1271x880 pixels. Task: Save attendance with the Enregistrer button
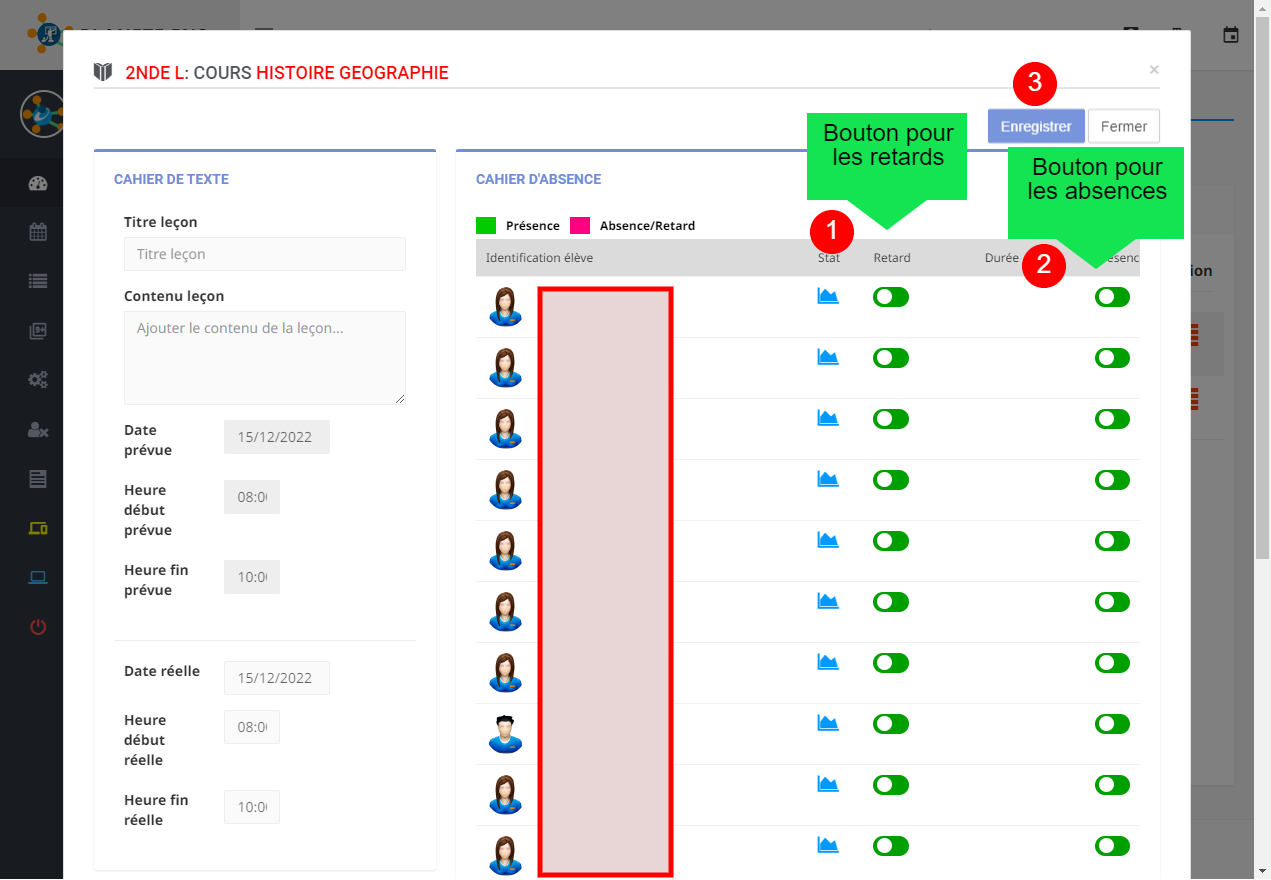coord(1036,127)
